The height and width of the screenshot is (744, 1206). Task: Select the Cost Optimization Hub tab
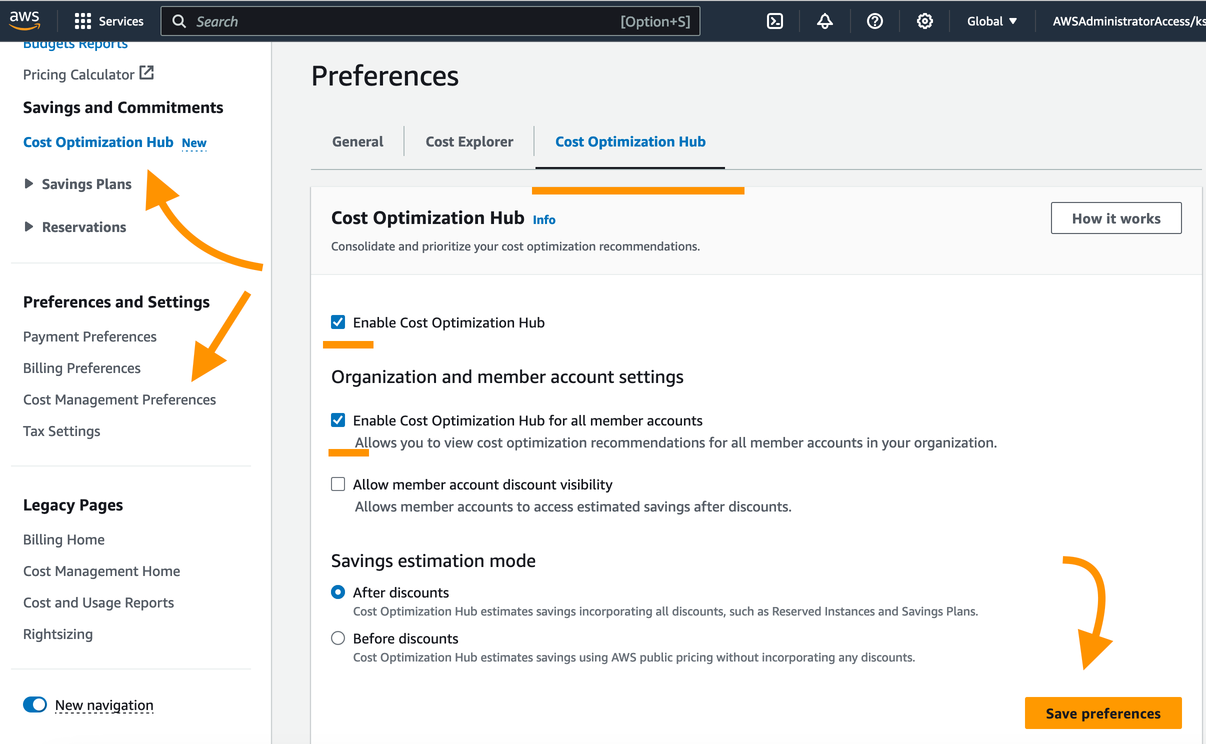(x=630, y=142)
